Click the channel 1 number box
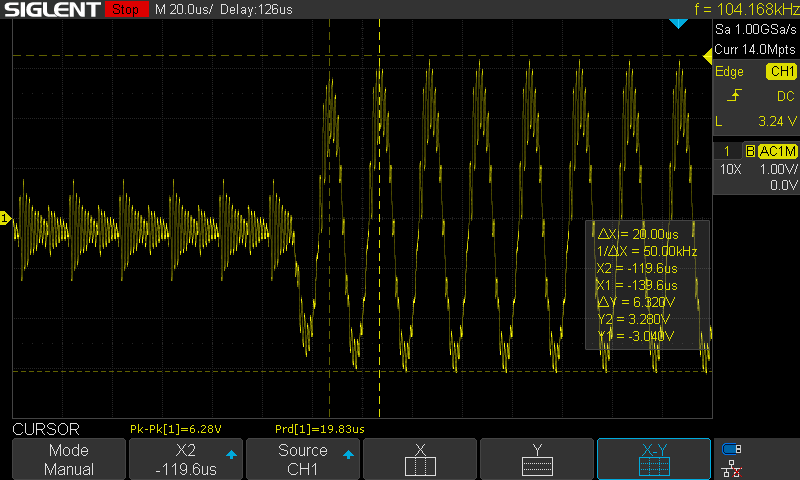The image size is (800, 480). [727, 151]
